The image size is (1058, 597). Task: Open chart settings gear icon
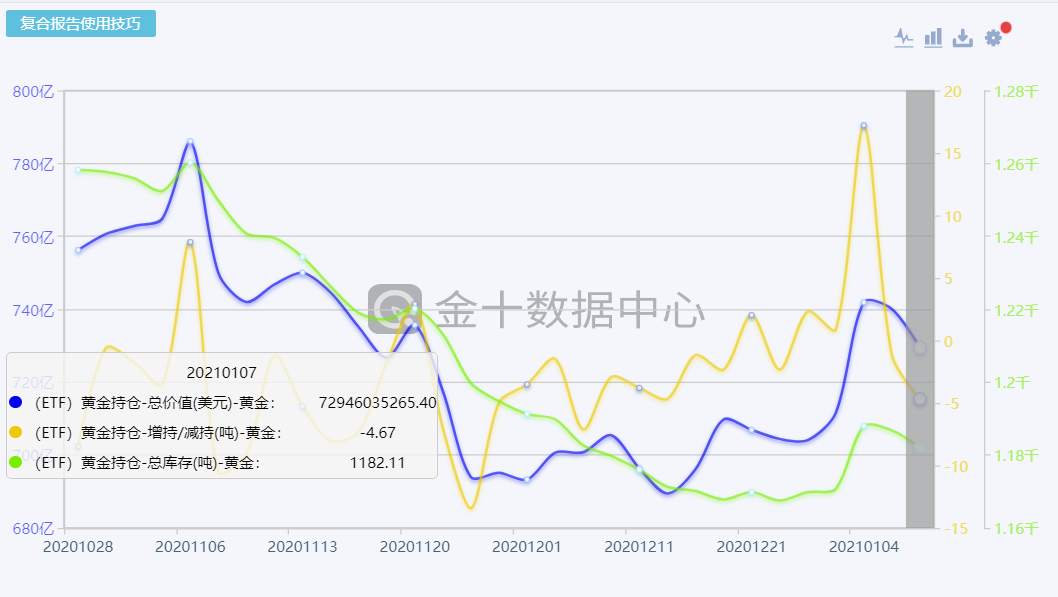993,38
